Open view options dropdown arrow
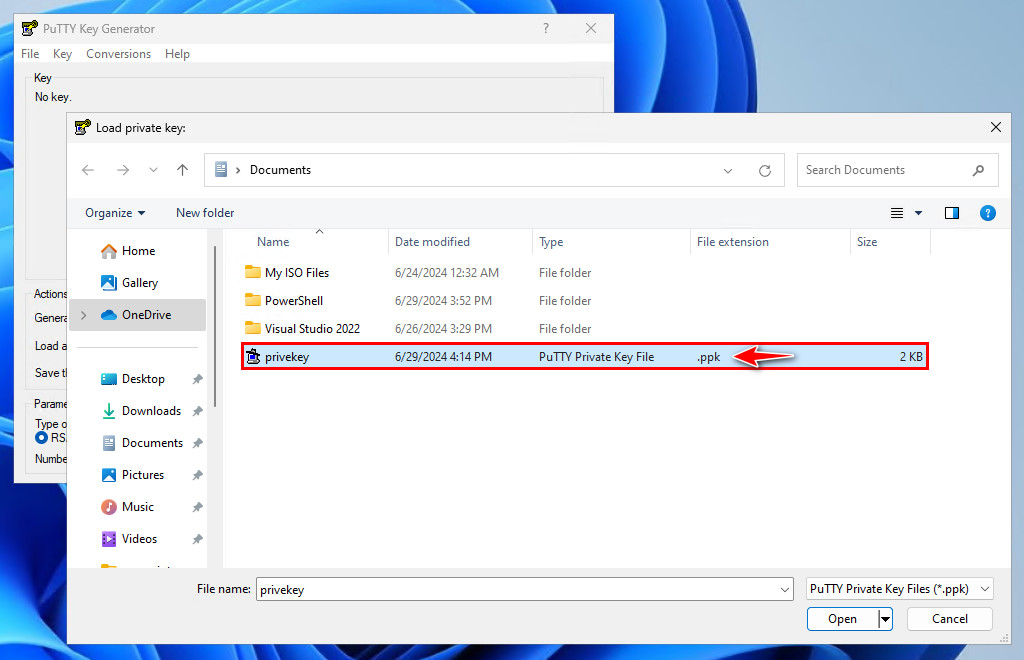Viewport: 1024px width, 660px height. tap(918, 213)
